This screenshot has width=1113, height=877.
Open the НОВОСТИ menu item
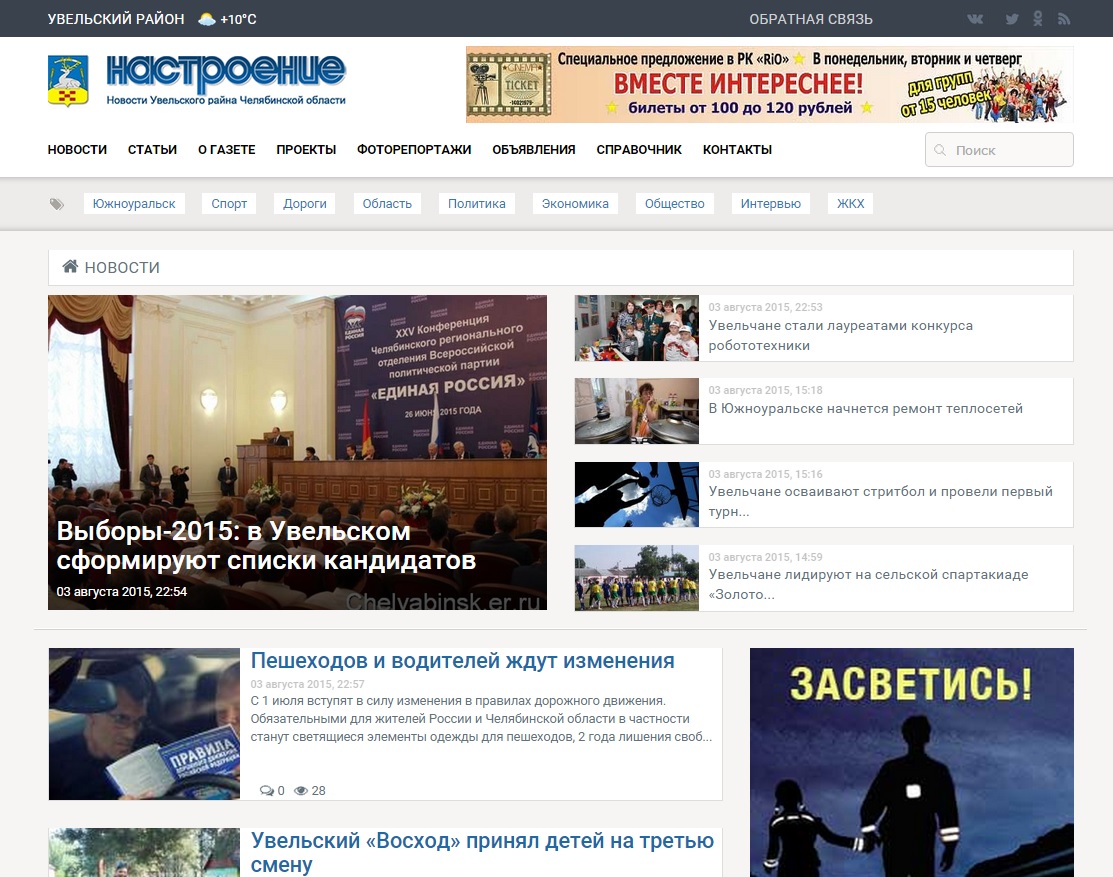[77, 150]
